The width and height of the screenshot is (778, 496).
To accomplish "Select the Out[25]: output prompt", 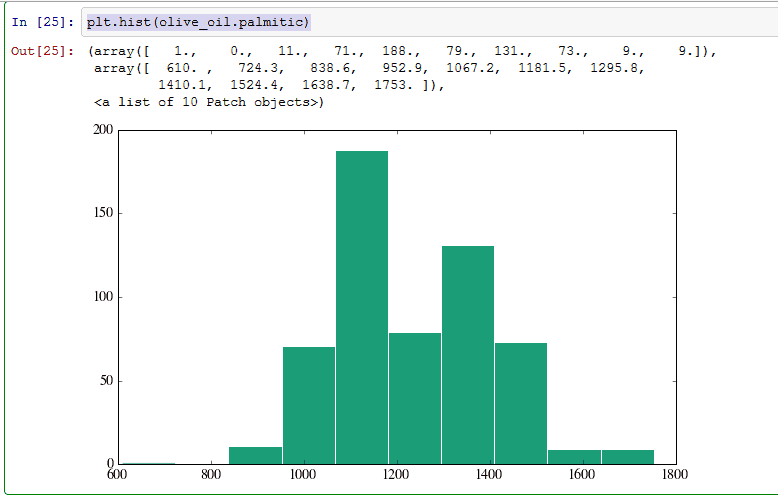I will pos(43,51).
